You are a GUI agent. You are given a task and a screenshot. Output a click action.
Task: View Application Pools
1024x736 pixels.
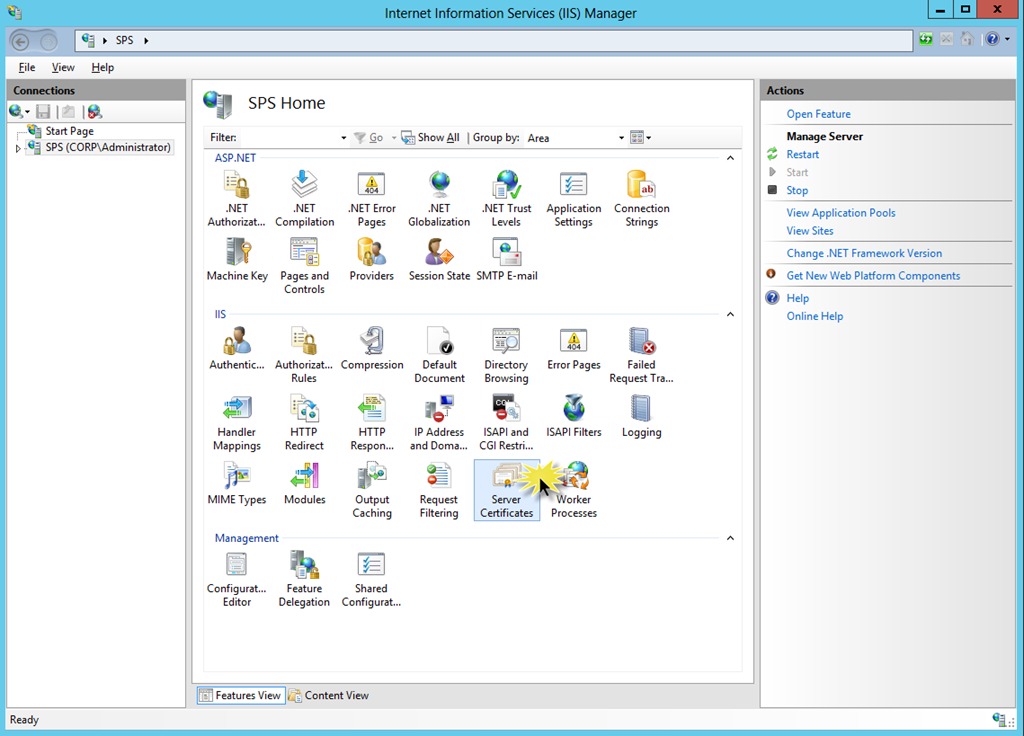[840, 212]
